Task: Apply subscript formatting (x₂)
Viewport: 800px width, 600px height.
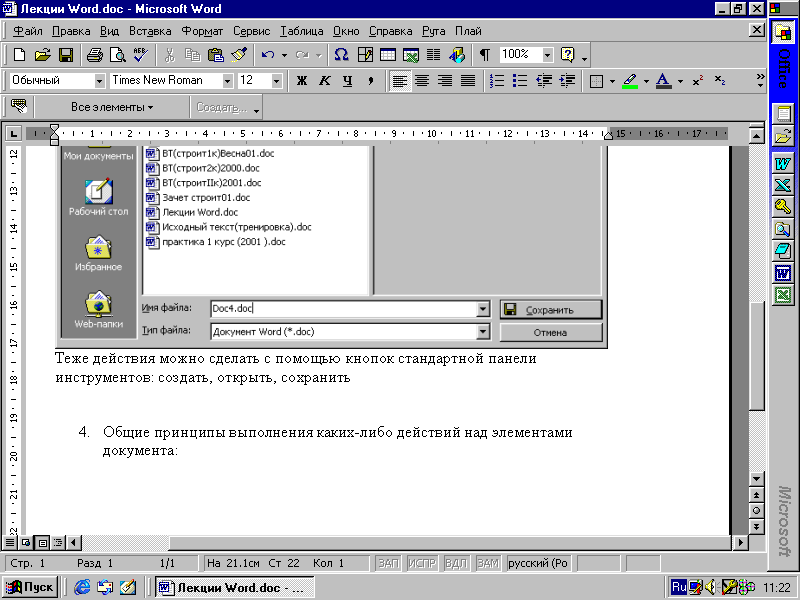Action: point(720,81)
